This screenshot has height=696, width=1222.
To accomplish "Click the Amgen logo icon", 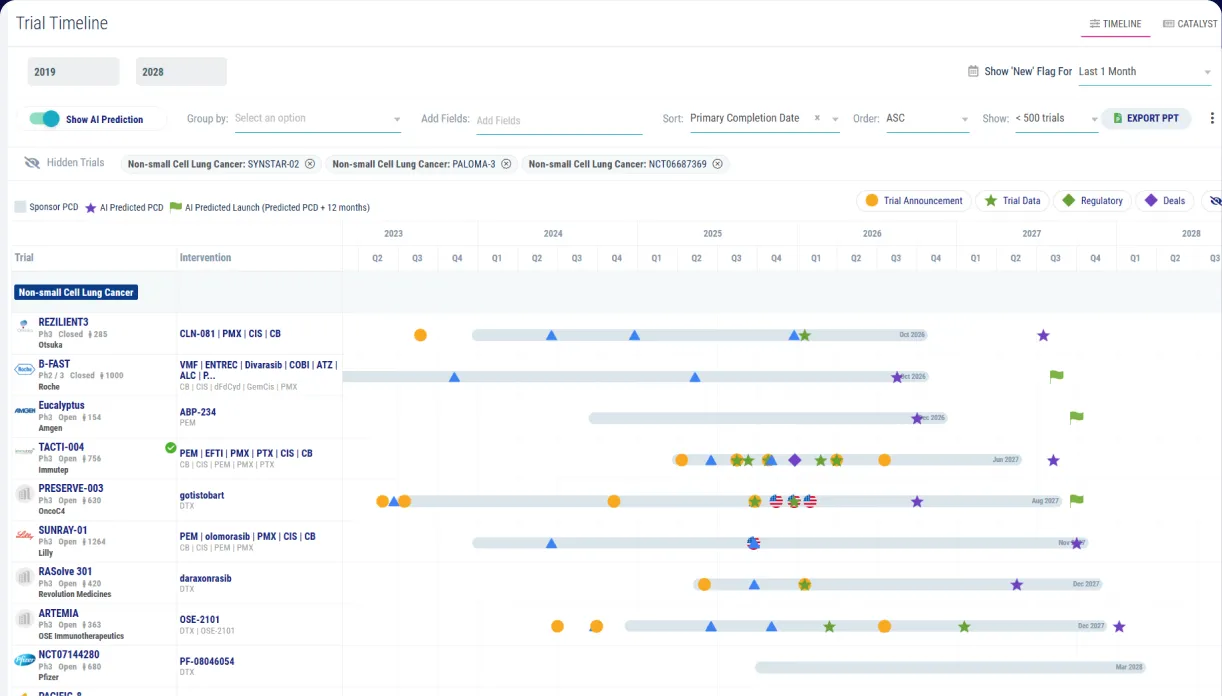I will [x=24, y=411].
